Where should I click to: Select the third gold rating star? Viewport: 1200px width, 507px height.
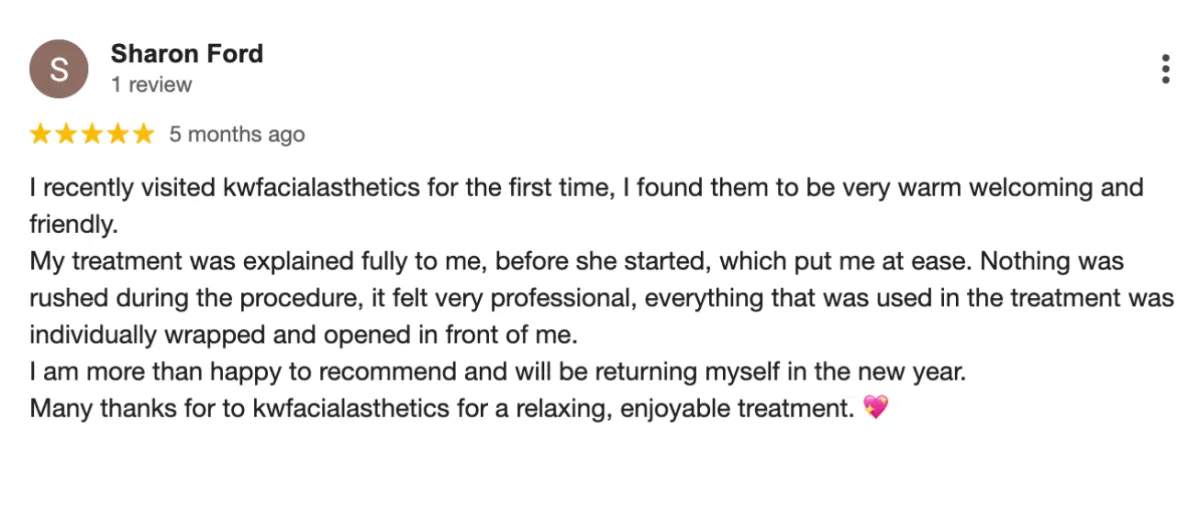point(93,134)
